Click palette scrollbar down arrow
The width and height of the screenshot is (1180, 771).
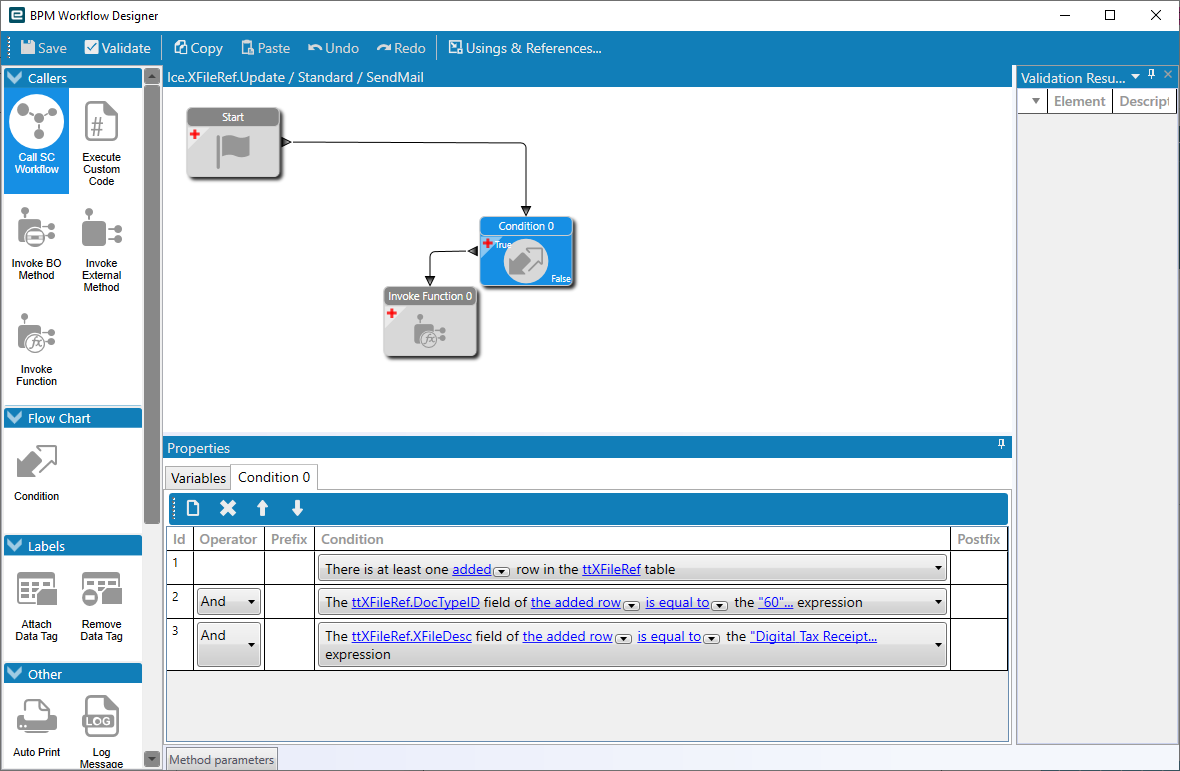[x=151, y=759]
